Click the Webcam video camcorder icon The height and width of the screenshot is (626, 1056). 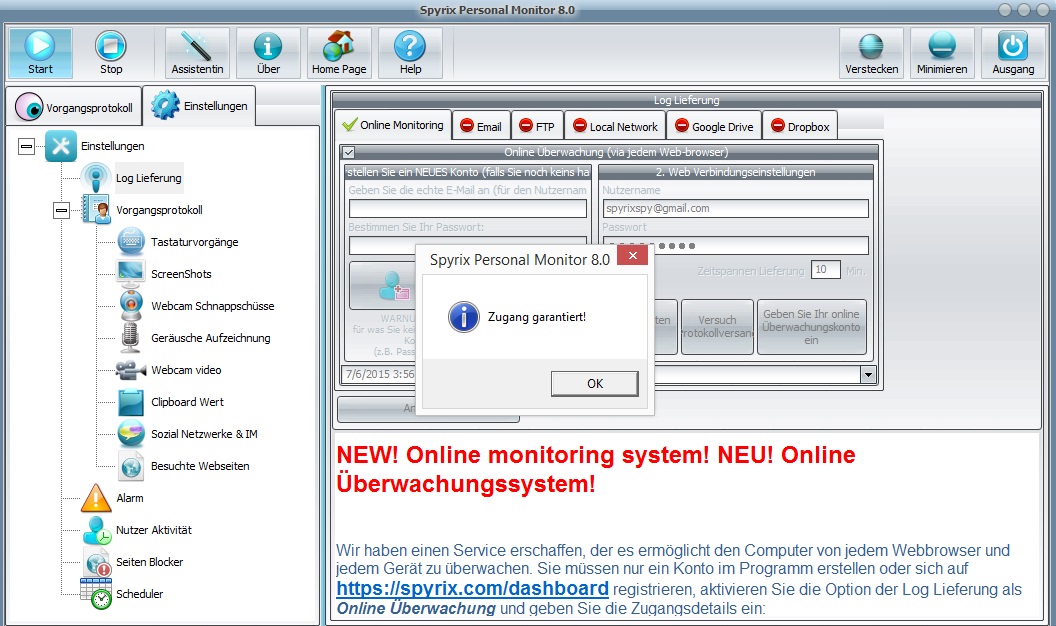click(x=131, y=370)
